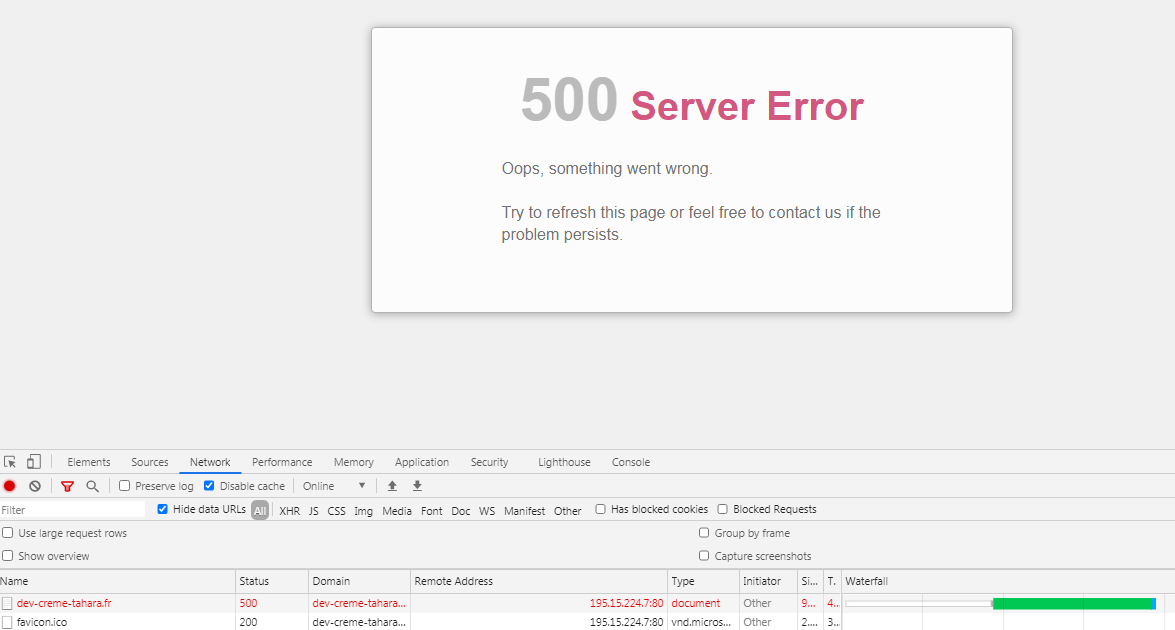Screen dimensions: 1175x630
Task: Enable Preserve log checkbox
Action: pyautogui.click(x=124, y=485)
